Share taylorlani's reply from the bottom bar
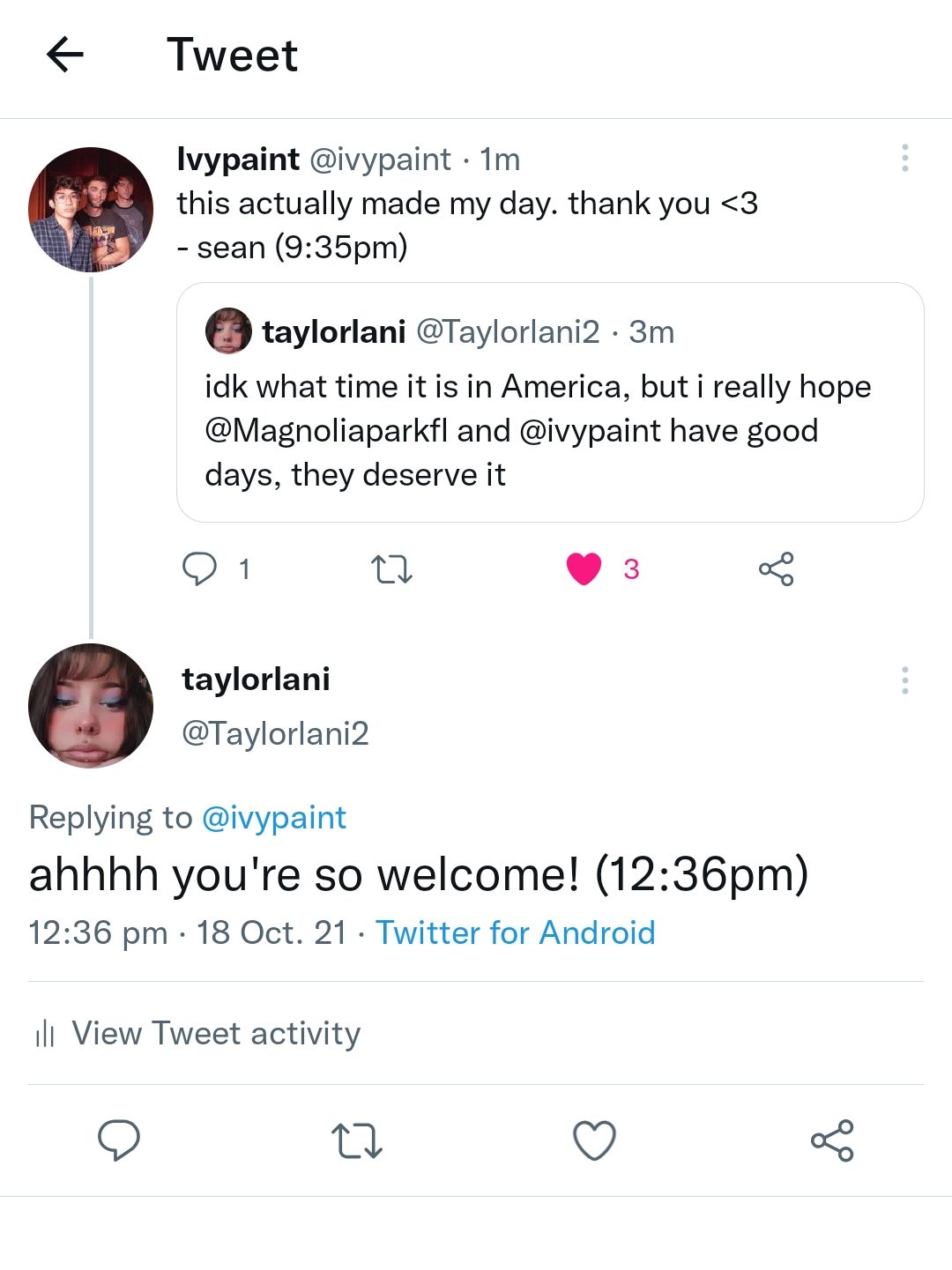The width and height of the screenshot is (952, 1270). click(x=832, y=1140)
